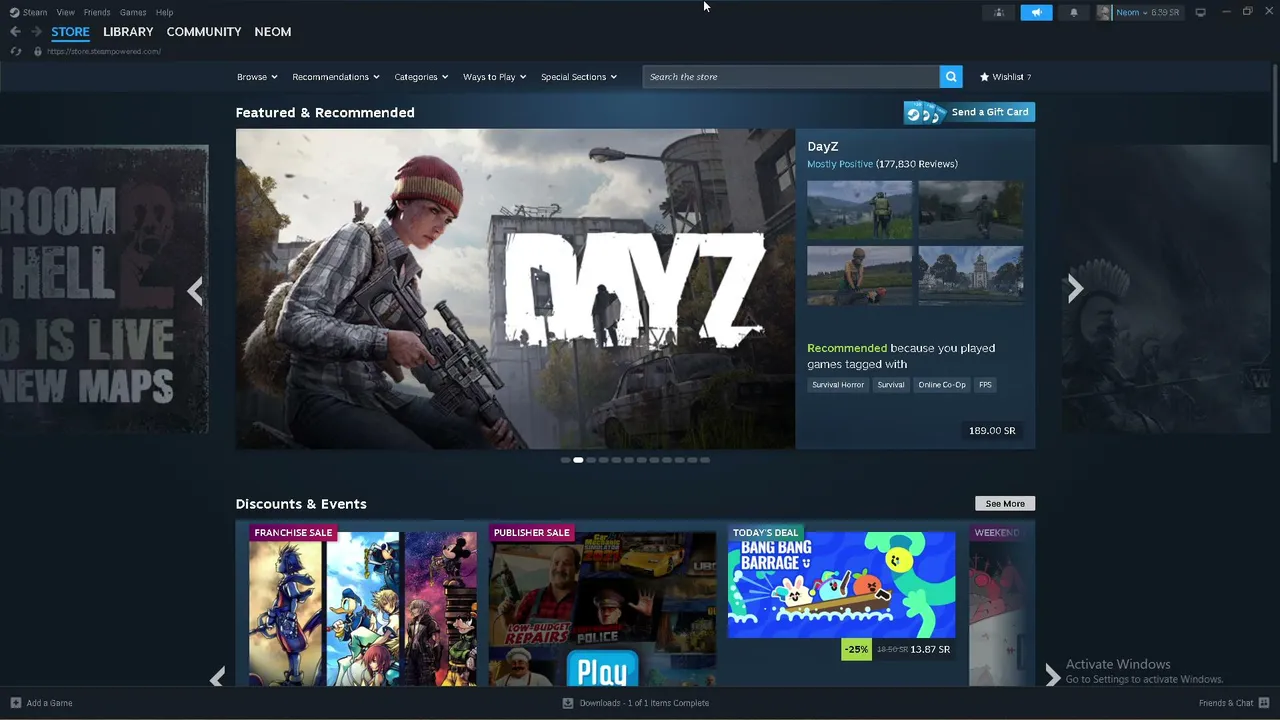Open the Friends menu
This screenshot has height=720, width=1280.
(97, 12)
